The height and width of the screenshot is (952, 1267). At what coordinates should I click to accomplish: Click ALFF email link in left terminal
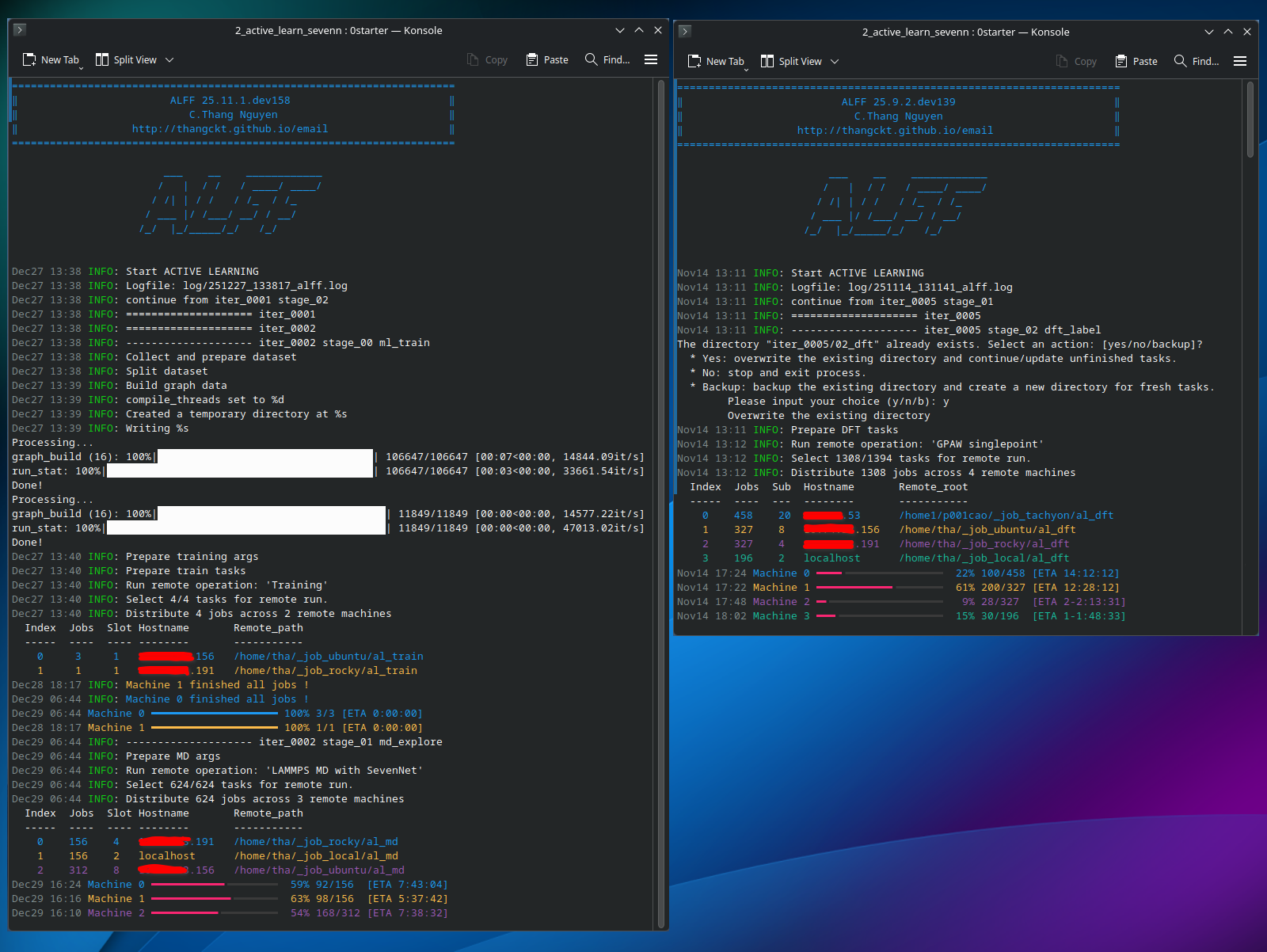(x=230, y=129)
